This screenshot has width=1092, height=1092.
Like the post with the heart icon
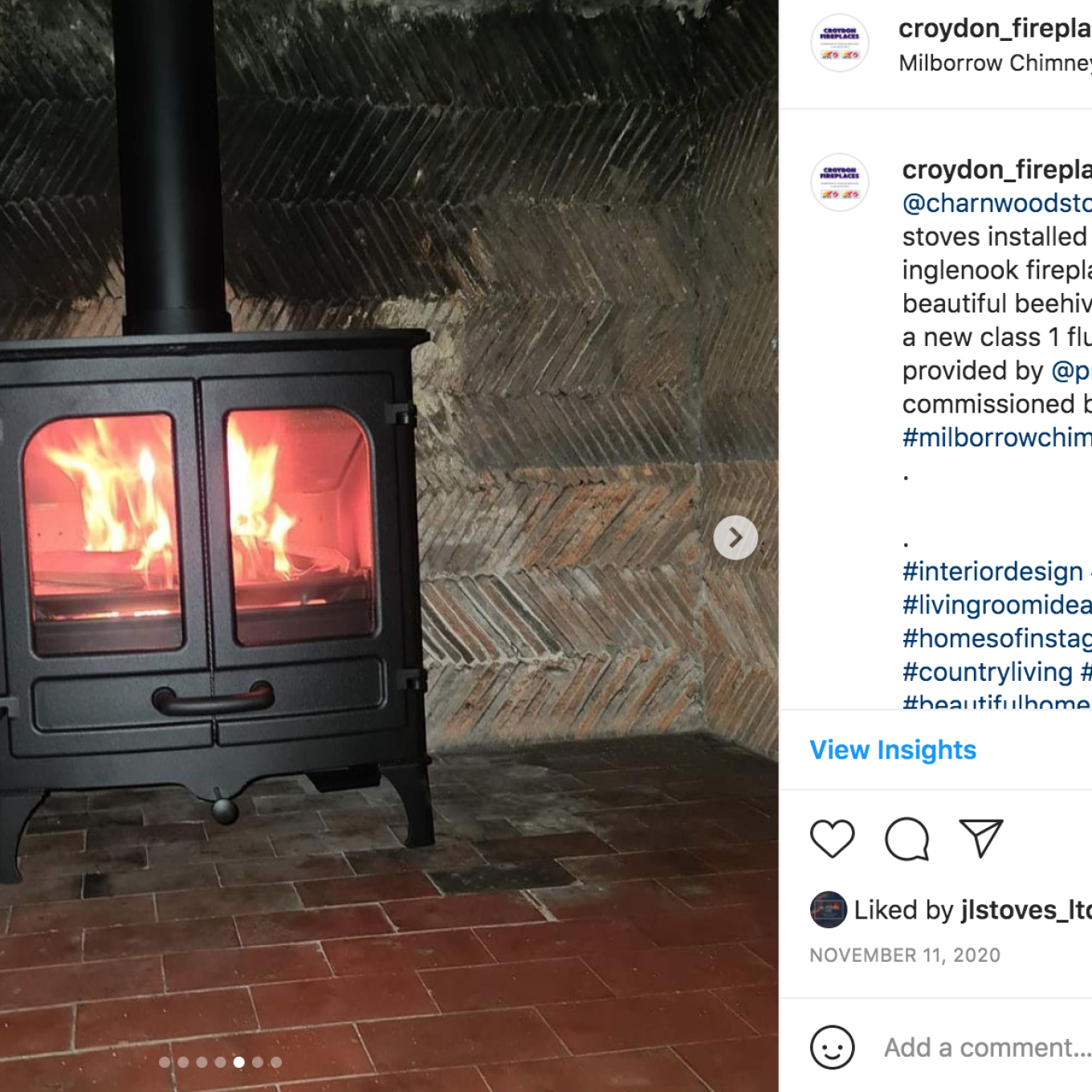(833, 839)
